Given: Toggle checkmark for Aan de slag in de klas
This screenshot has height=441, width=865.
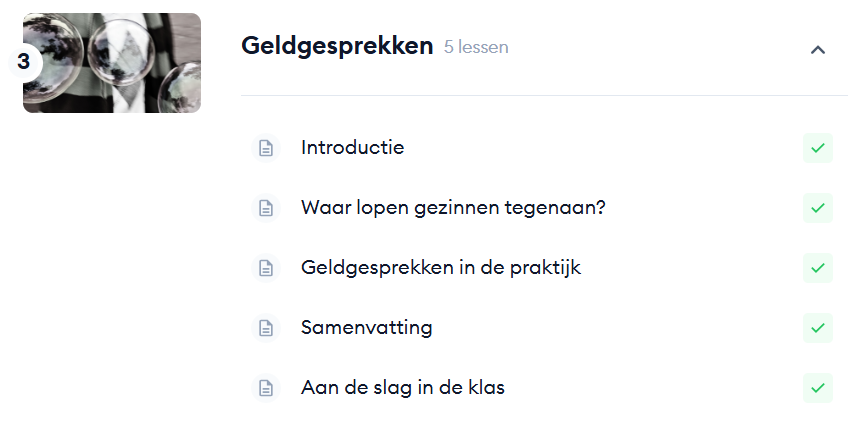Looking at the screenshot, I should pos(817,388).
